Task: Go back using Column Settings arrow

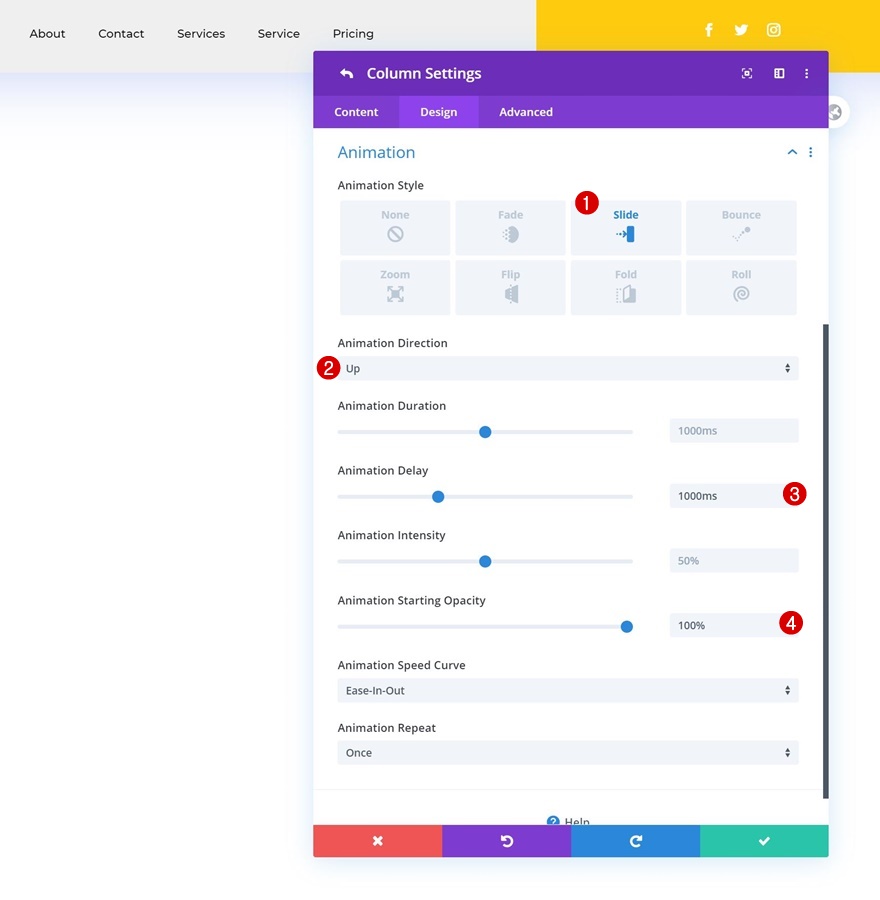Action: coord(346,73)
